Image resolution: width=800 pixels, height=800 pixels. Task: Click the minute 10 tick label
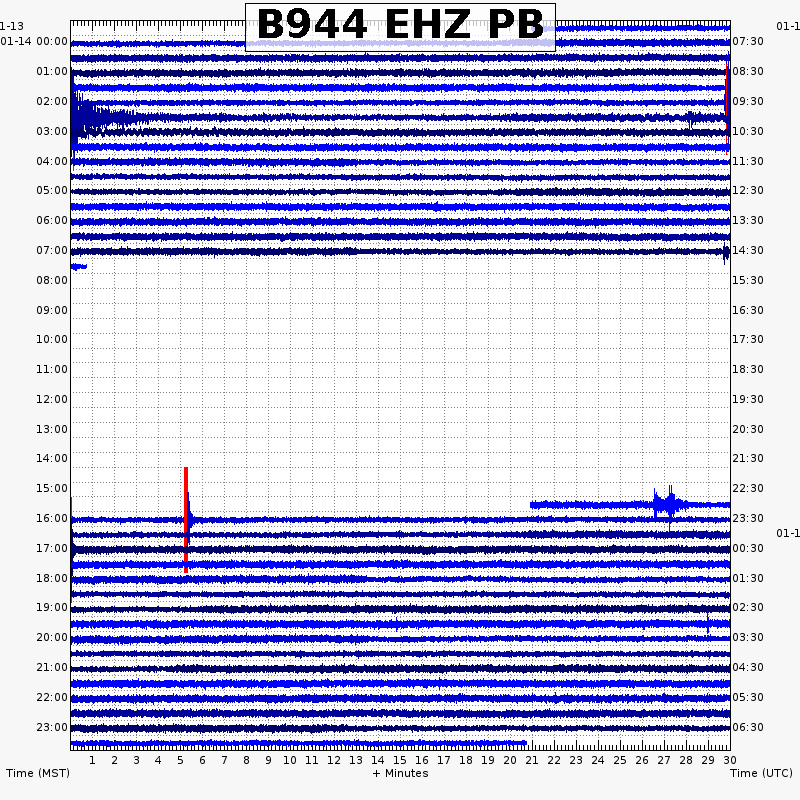coord(290,760)
